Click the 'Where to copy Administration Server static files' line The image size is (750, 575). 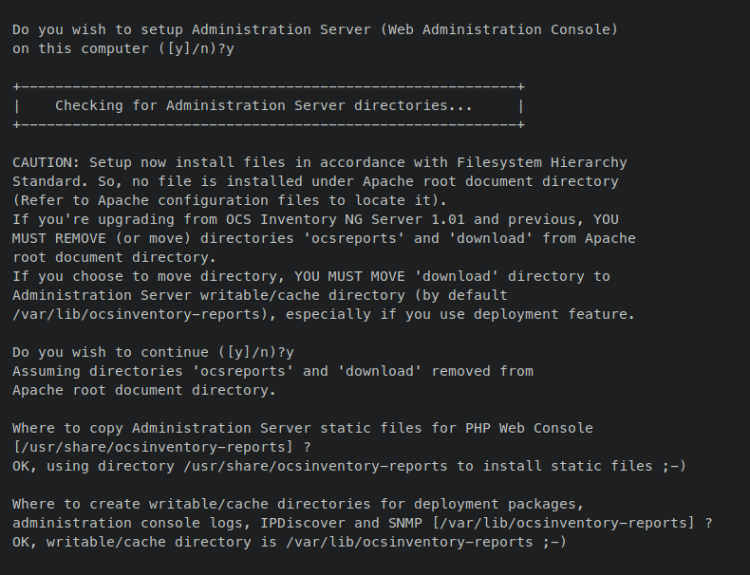point(302,428)
